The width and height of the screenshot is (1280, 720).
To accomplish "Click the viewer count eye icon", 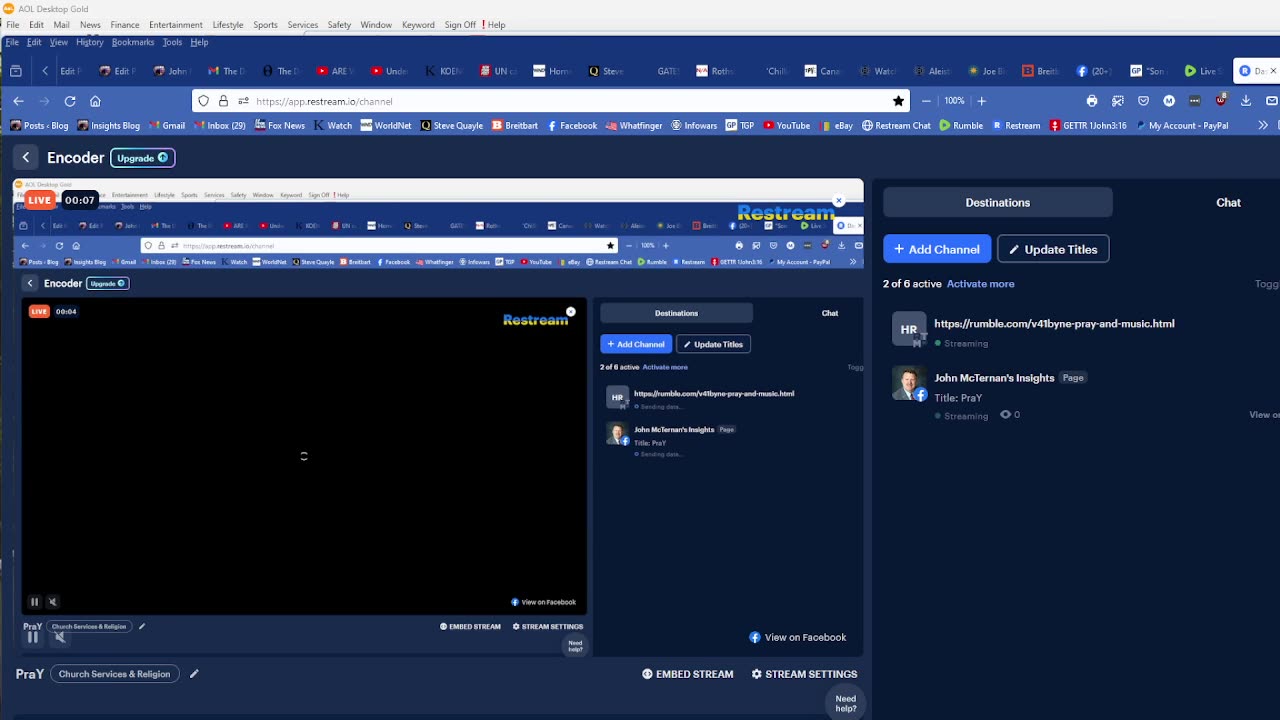I will [1006, 414].
